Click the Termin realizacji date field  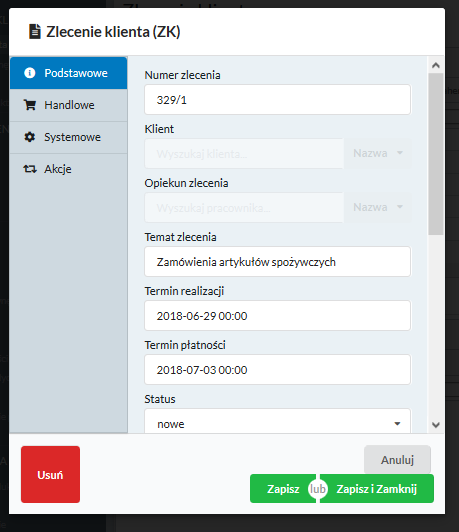click(278, 316)
